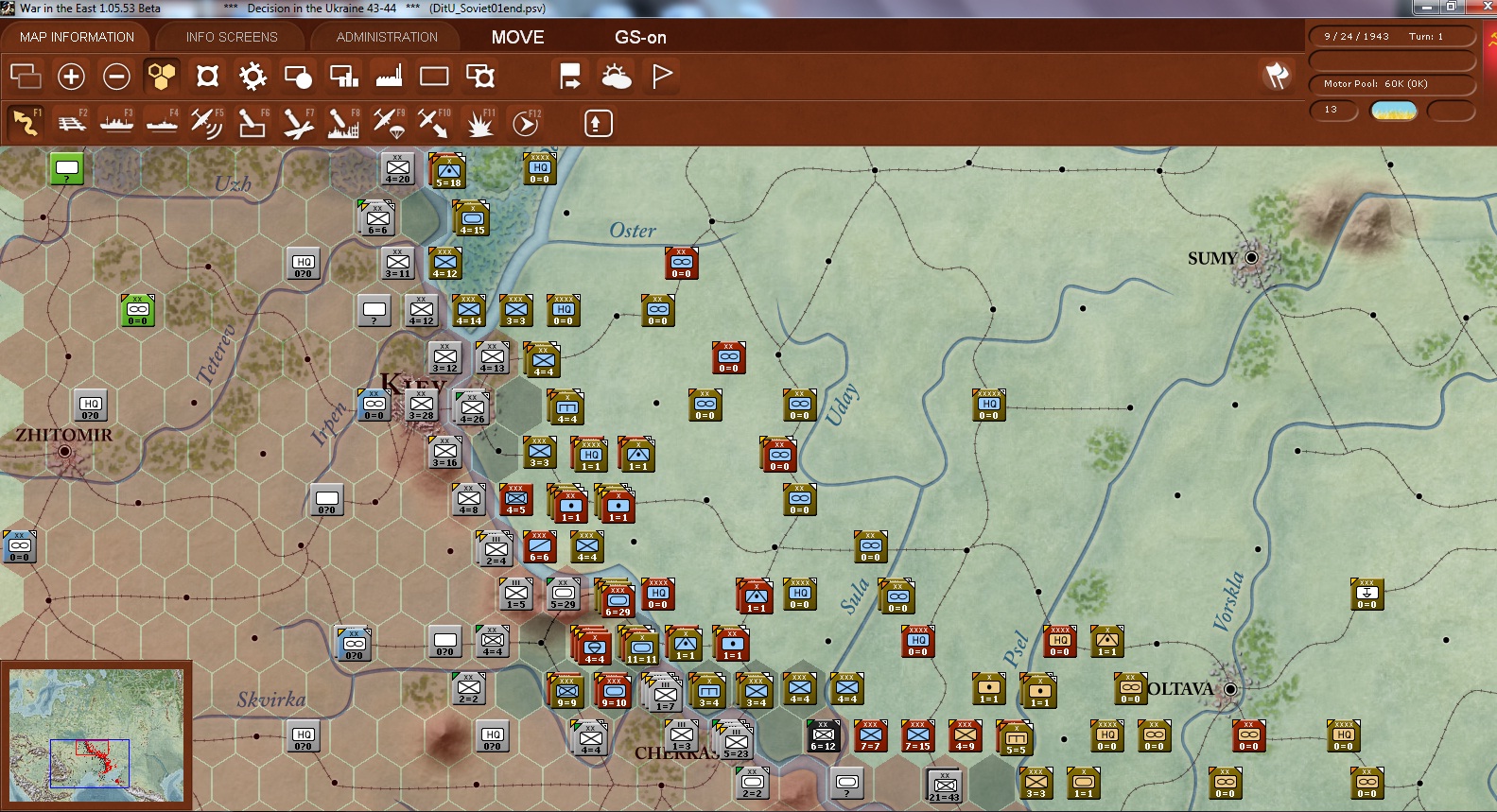Viewport: 1497px width, 812px height.
Task: Select the German 5=29 unit counter
Action: point(563,594)
